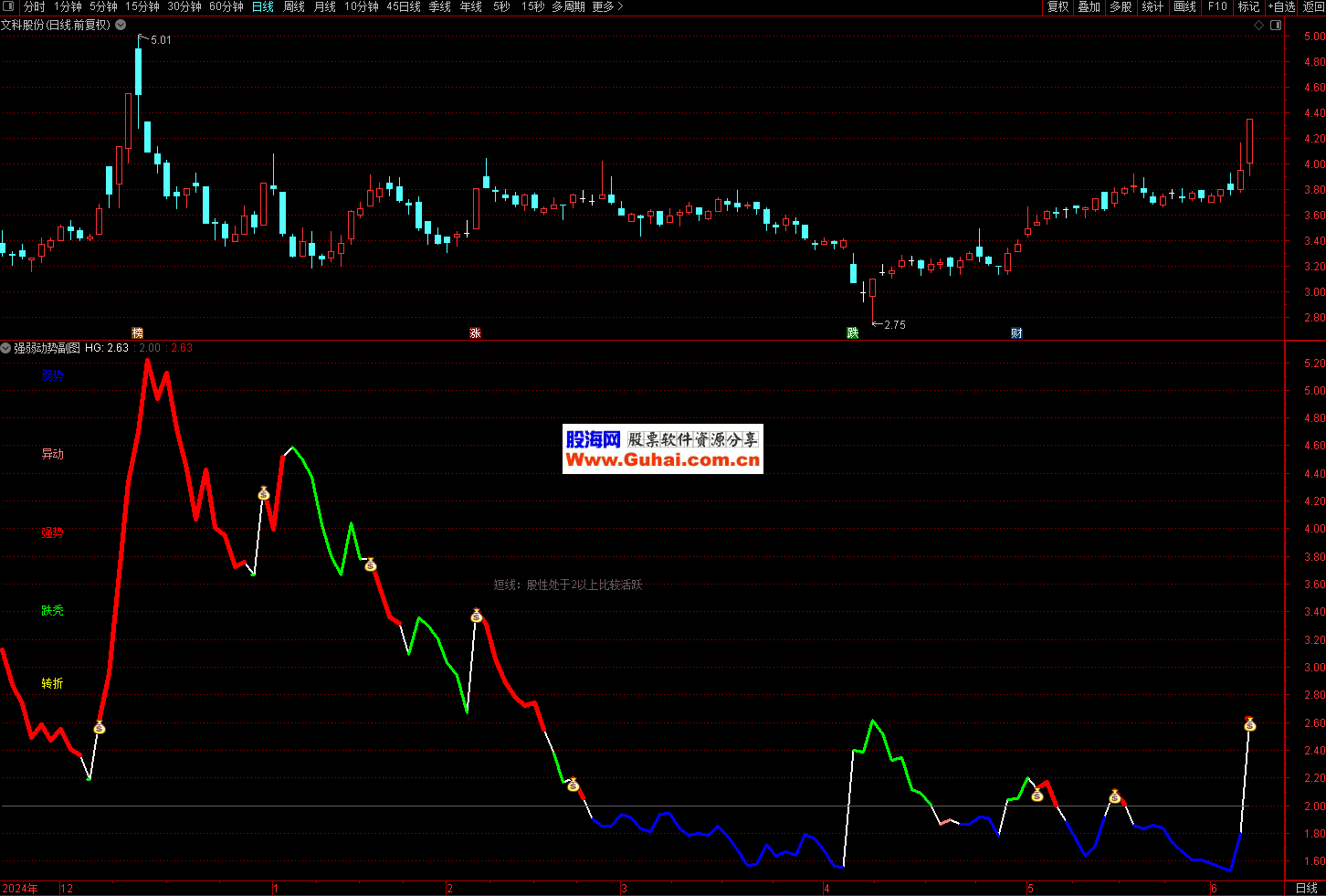Select the 1分钟 period

pyautogui.click(x=68, y=6)
